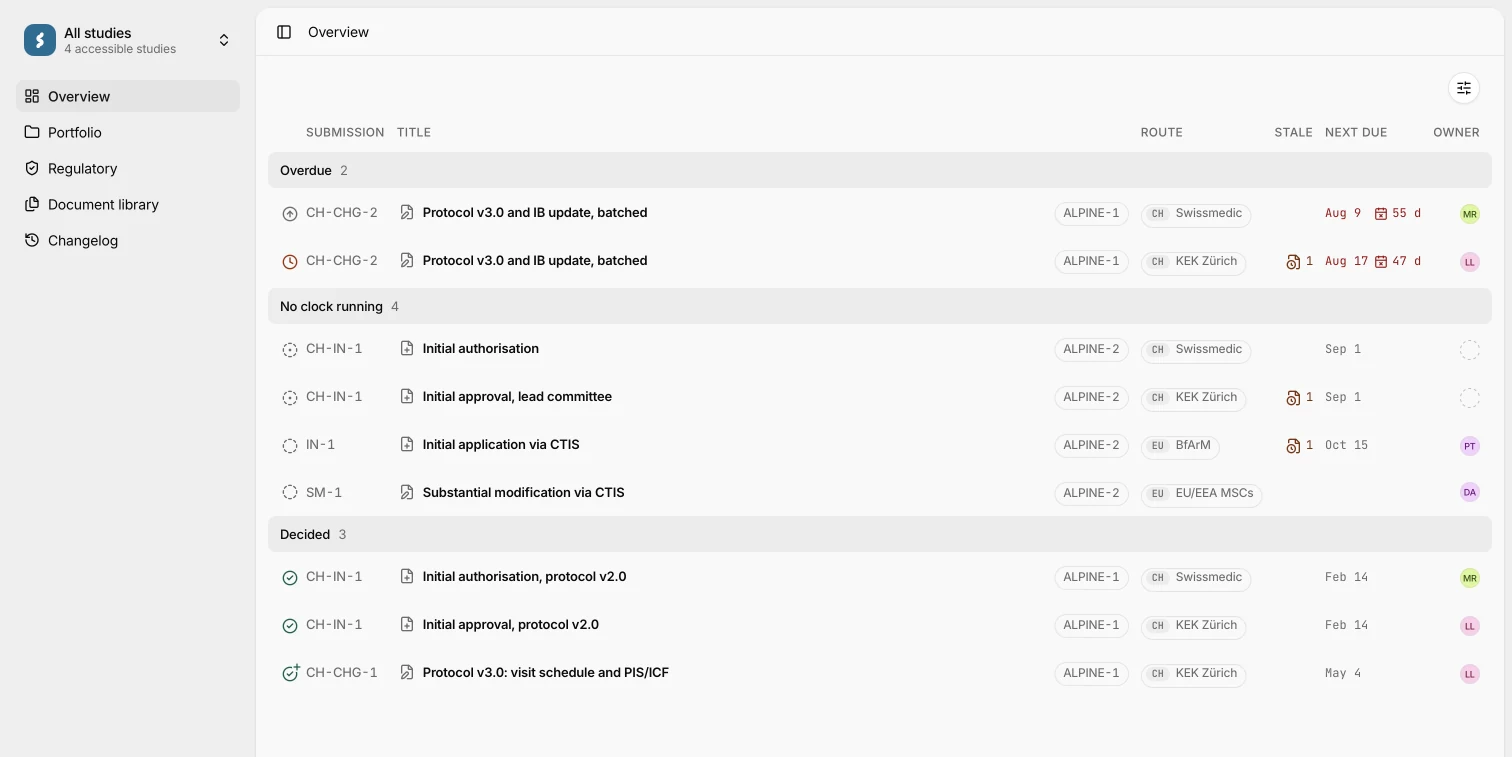Click the stale icon on the BfArM row
Viewport: 1512px width, 757px height.
tap(1293, 445)
